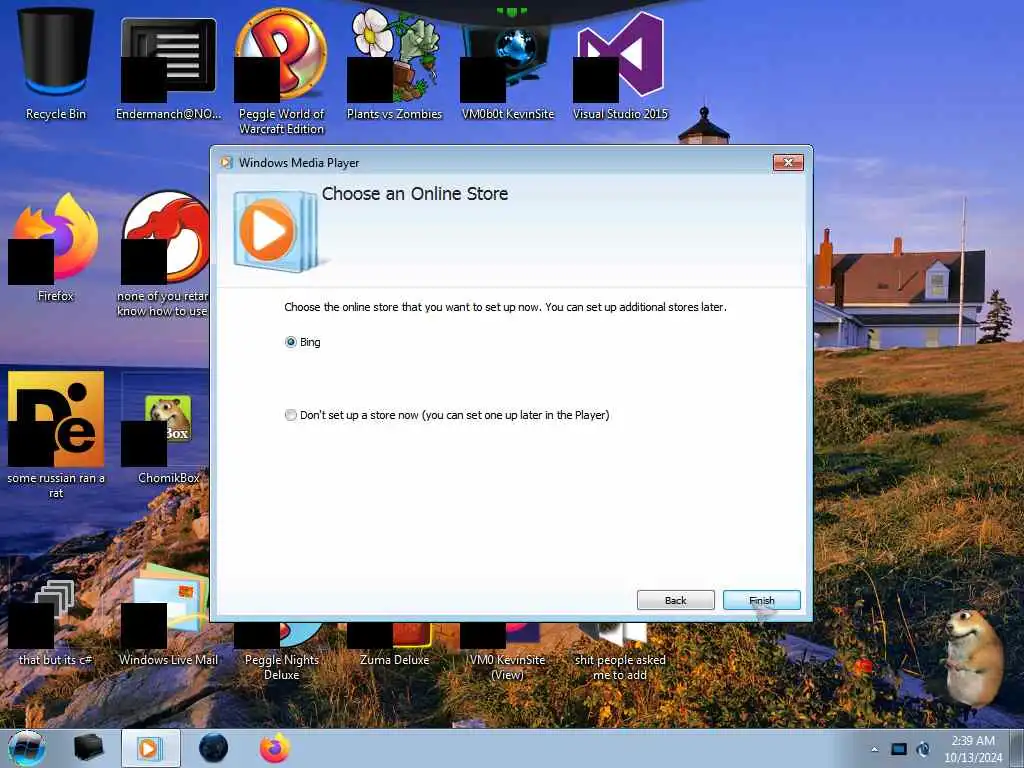Open Firefox from the desktop icon
1024x768 pixels.
coord(56,247)
